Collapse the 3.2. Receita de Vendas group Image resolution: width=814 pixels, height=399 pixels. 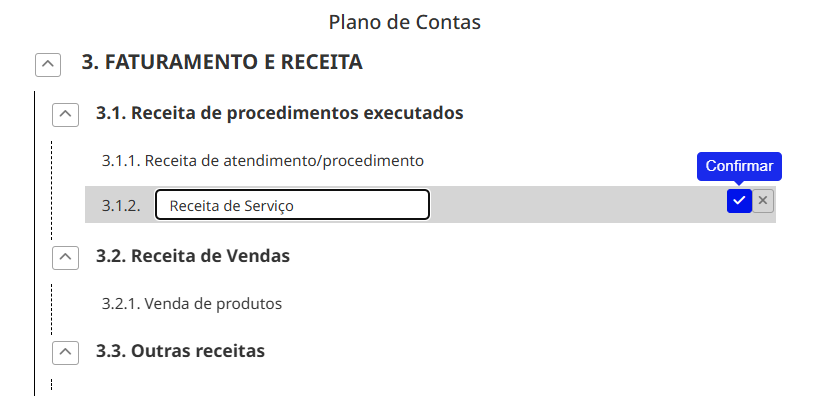point(65,257)
